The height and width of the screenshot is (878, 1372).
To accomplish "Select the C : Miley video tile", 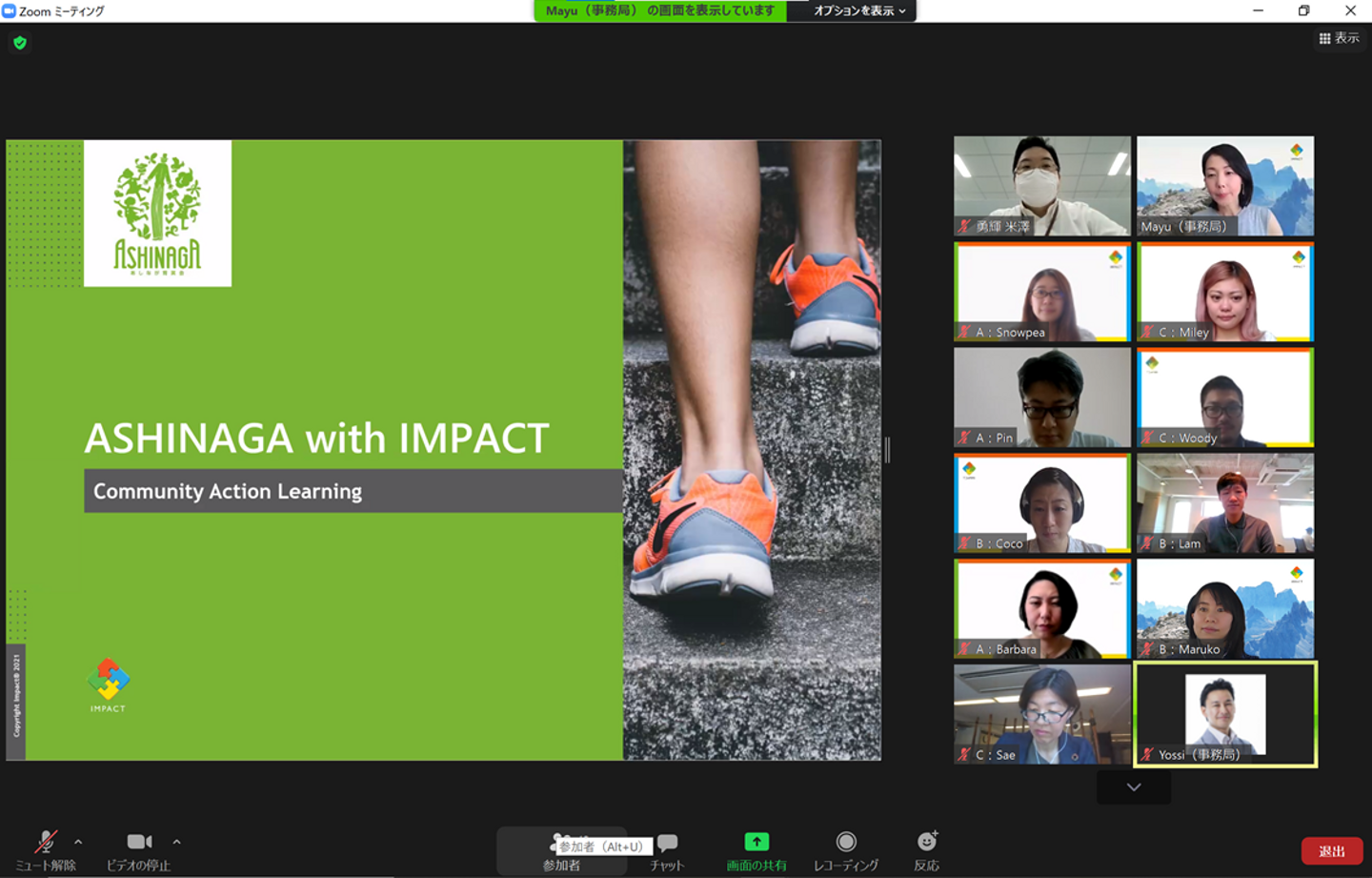I will point(1225,292).
